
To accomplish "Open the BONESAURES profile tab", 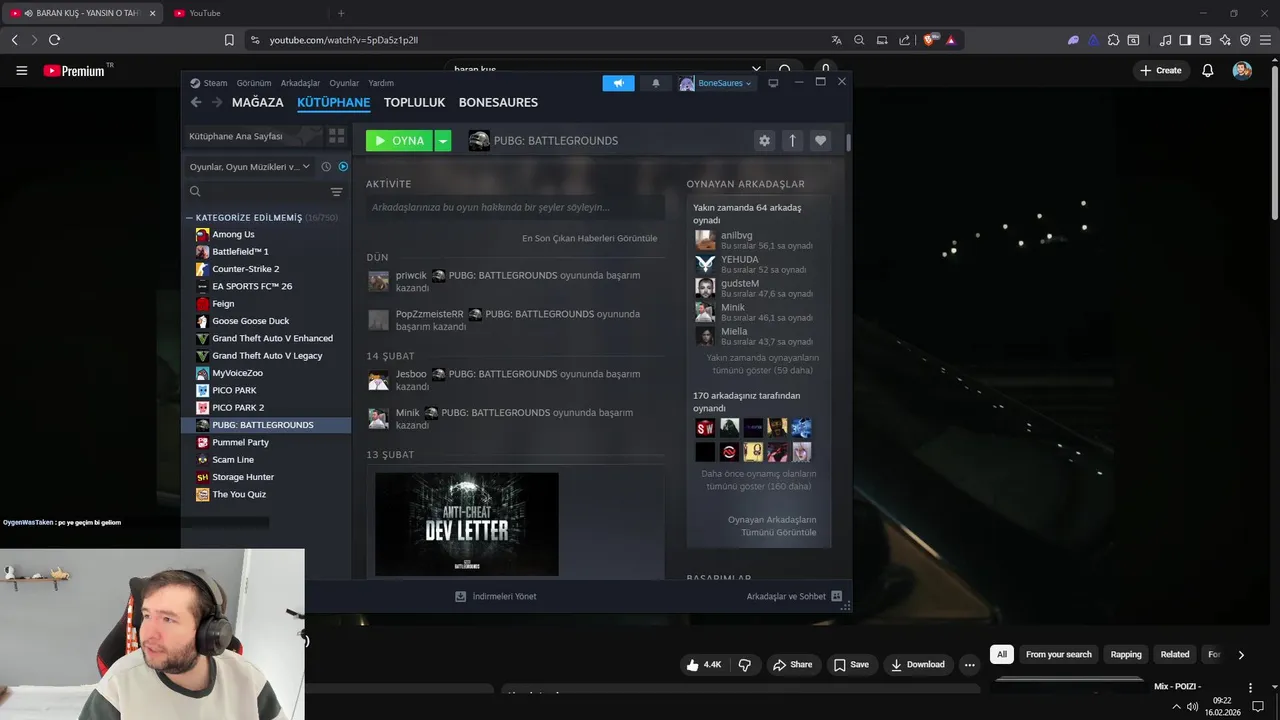I will pyautogui.click(x=498, y=102).
